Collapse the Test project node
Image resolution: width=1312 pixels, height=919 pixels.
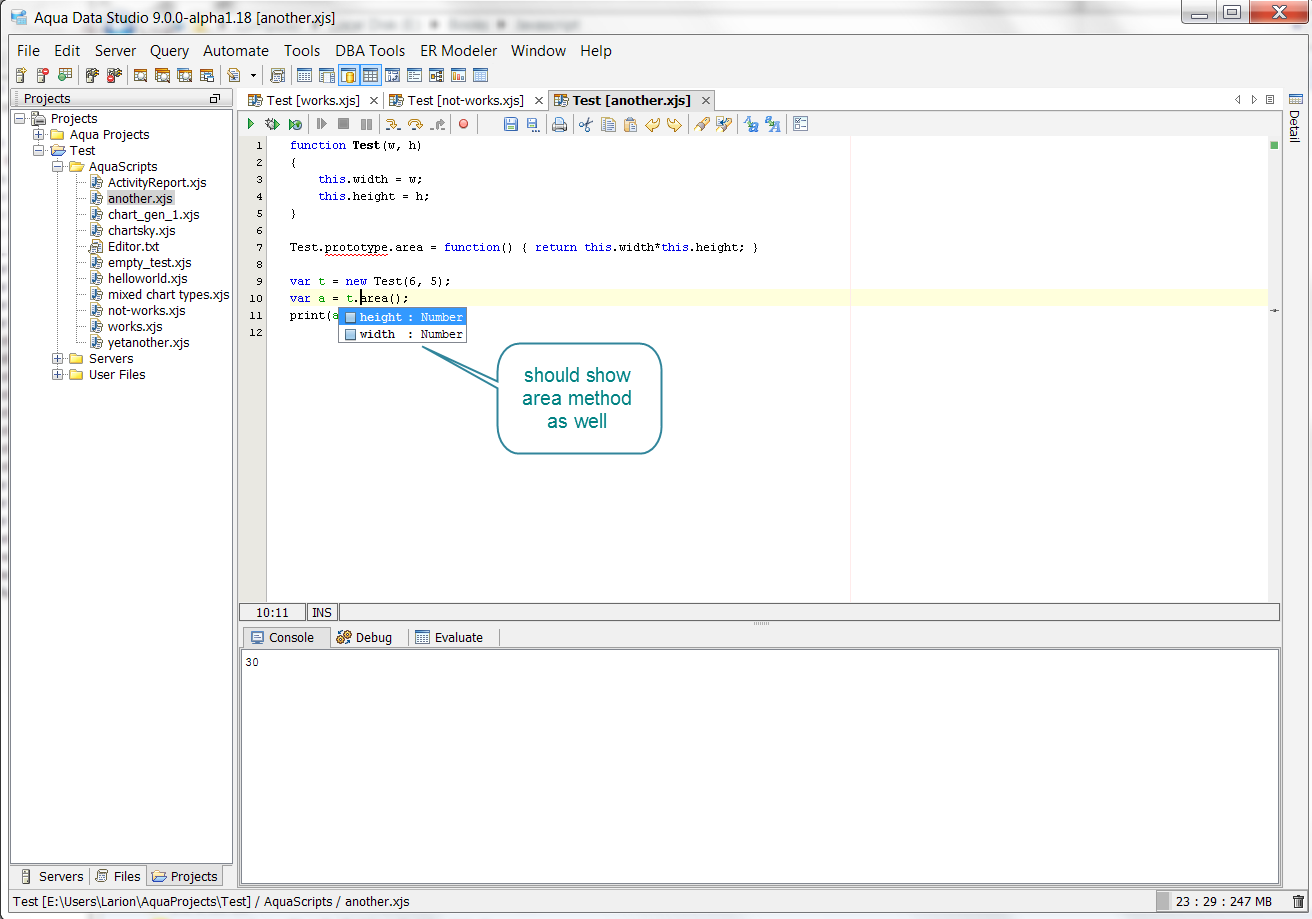pyautogui.click(x=39, y=151)
